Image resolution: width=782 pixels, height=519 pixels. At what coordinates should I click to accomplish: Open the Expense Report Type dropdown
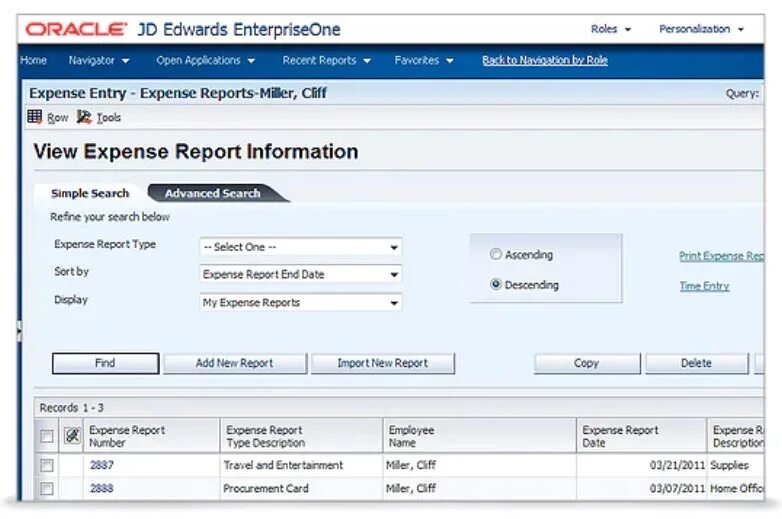point(300,247)
